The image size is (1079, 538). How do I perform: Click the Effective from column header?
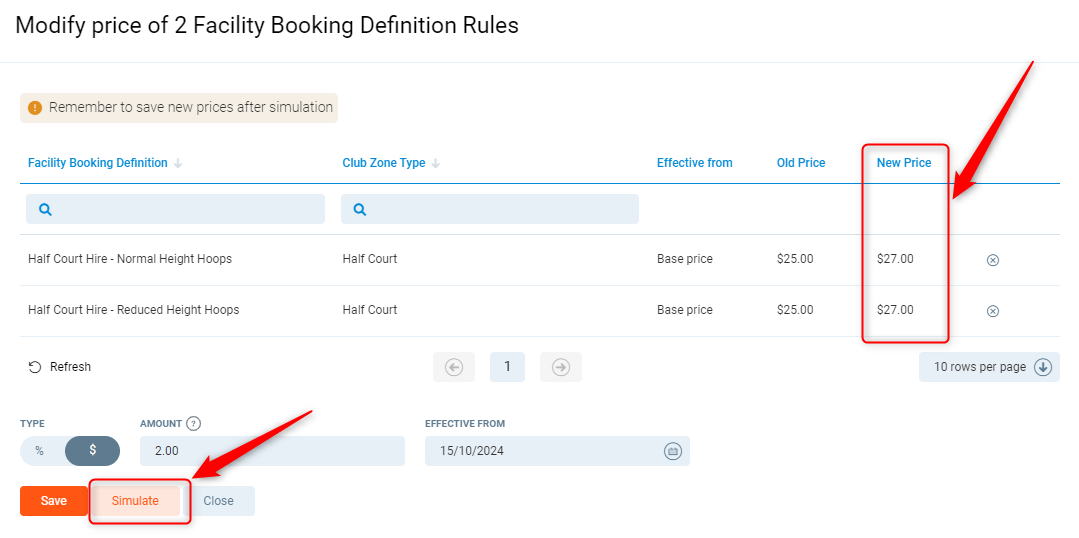tap(694, 163)
